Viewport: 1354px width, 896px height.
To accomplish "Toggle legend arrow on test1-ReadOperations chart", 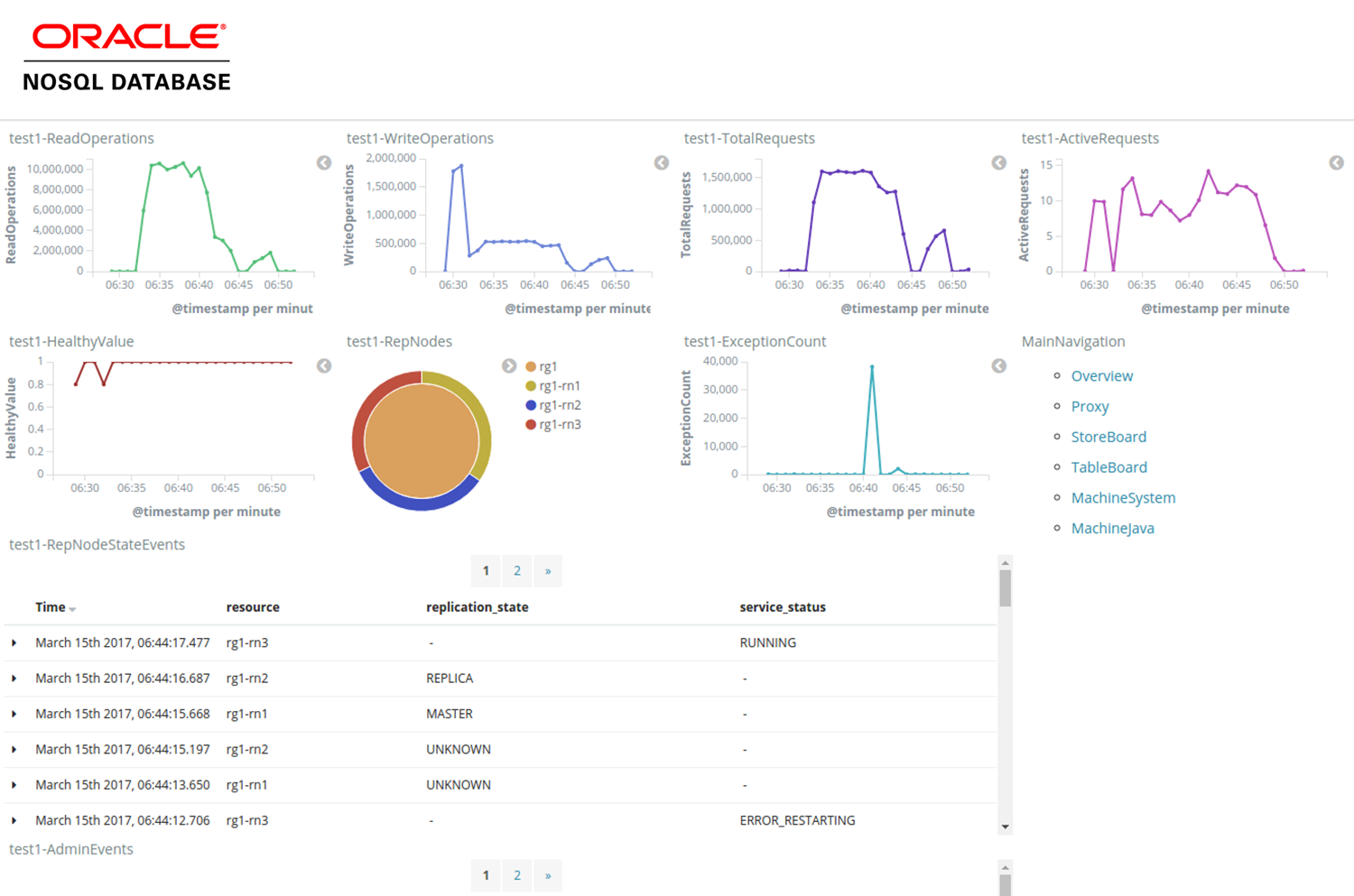I will [x=324, y=162].
